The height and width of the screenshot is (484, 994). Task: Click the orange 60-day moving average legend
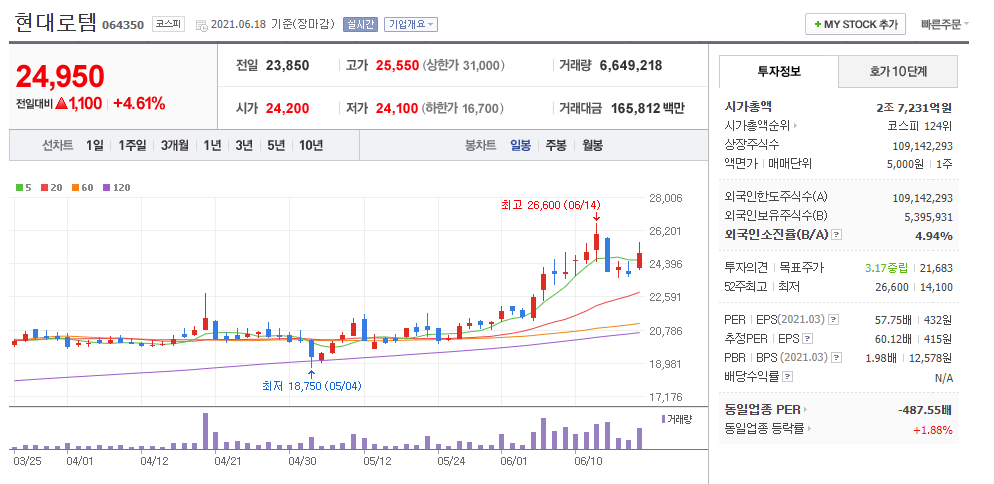click(x=82, y=188)
